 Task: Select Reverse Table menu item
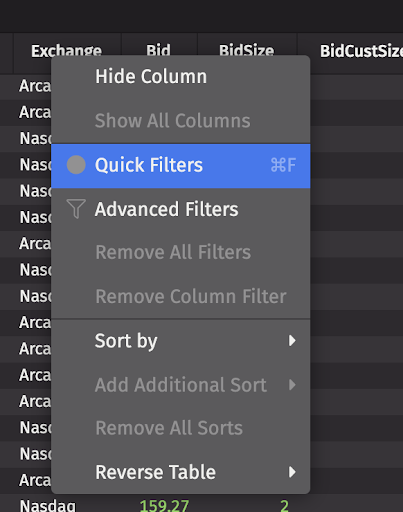(181, 472)
